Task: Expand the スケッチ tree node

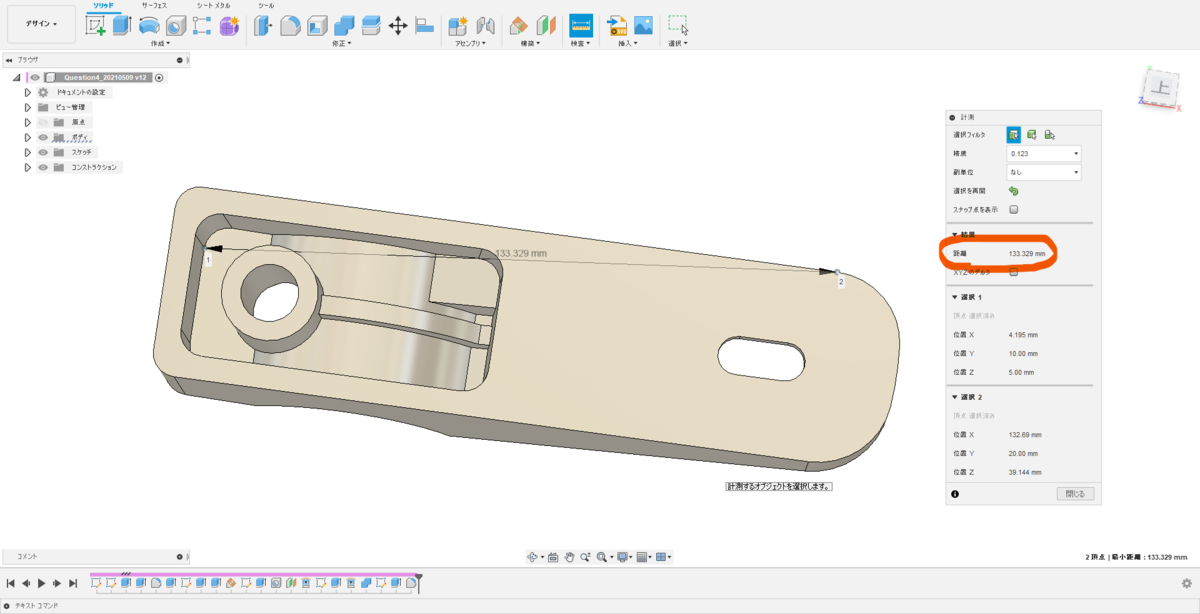Action: [x=28, y=152]
